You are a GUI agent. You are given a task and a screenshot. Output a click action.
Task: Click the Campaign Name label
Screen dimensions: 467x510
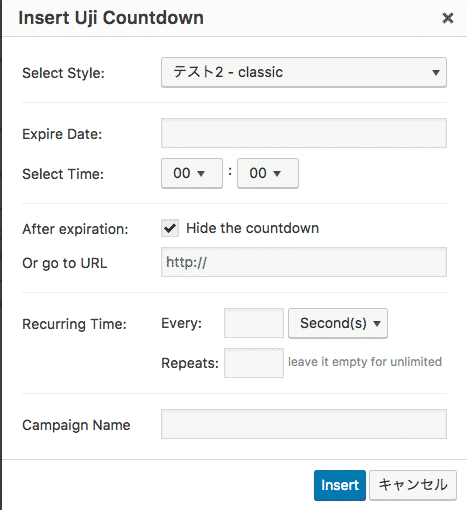(76, 425)
